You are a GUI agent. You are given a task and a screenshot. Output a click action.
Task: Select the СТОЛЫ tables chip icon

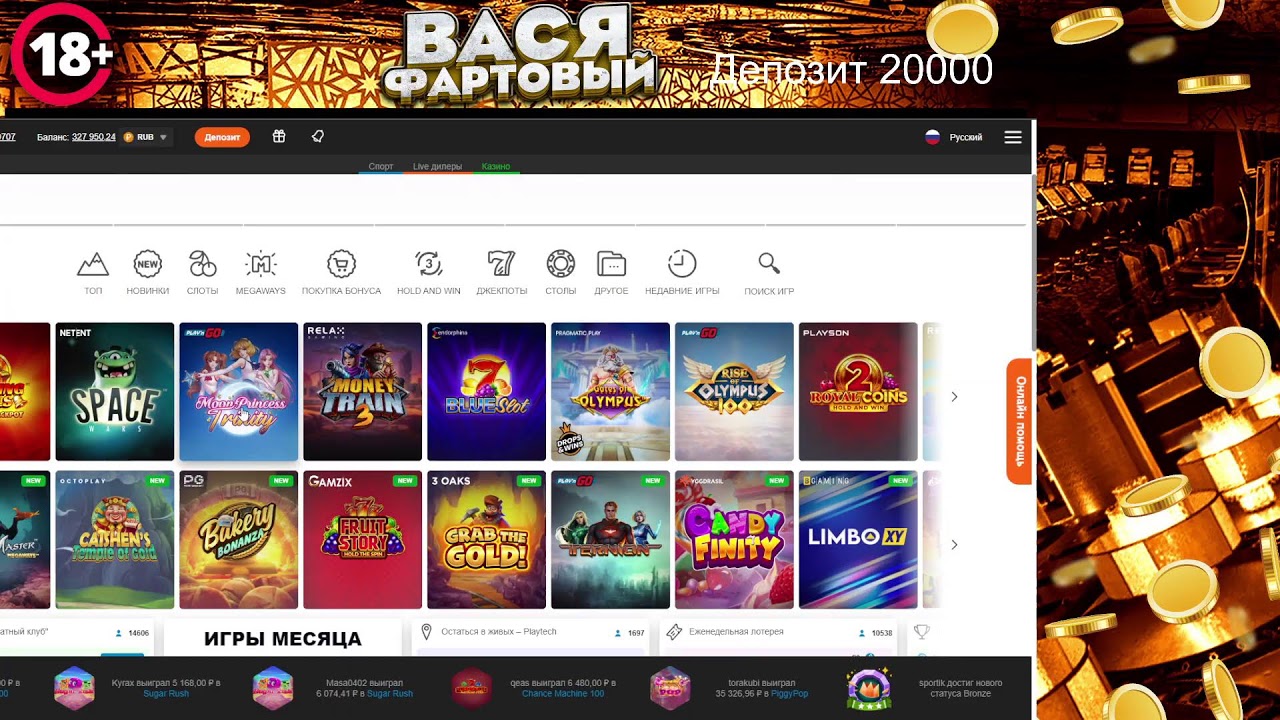560,272
